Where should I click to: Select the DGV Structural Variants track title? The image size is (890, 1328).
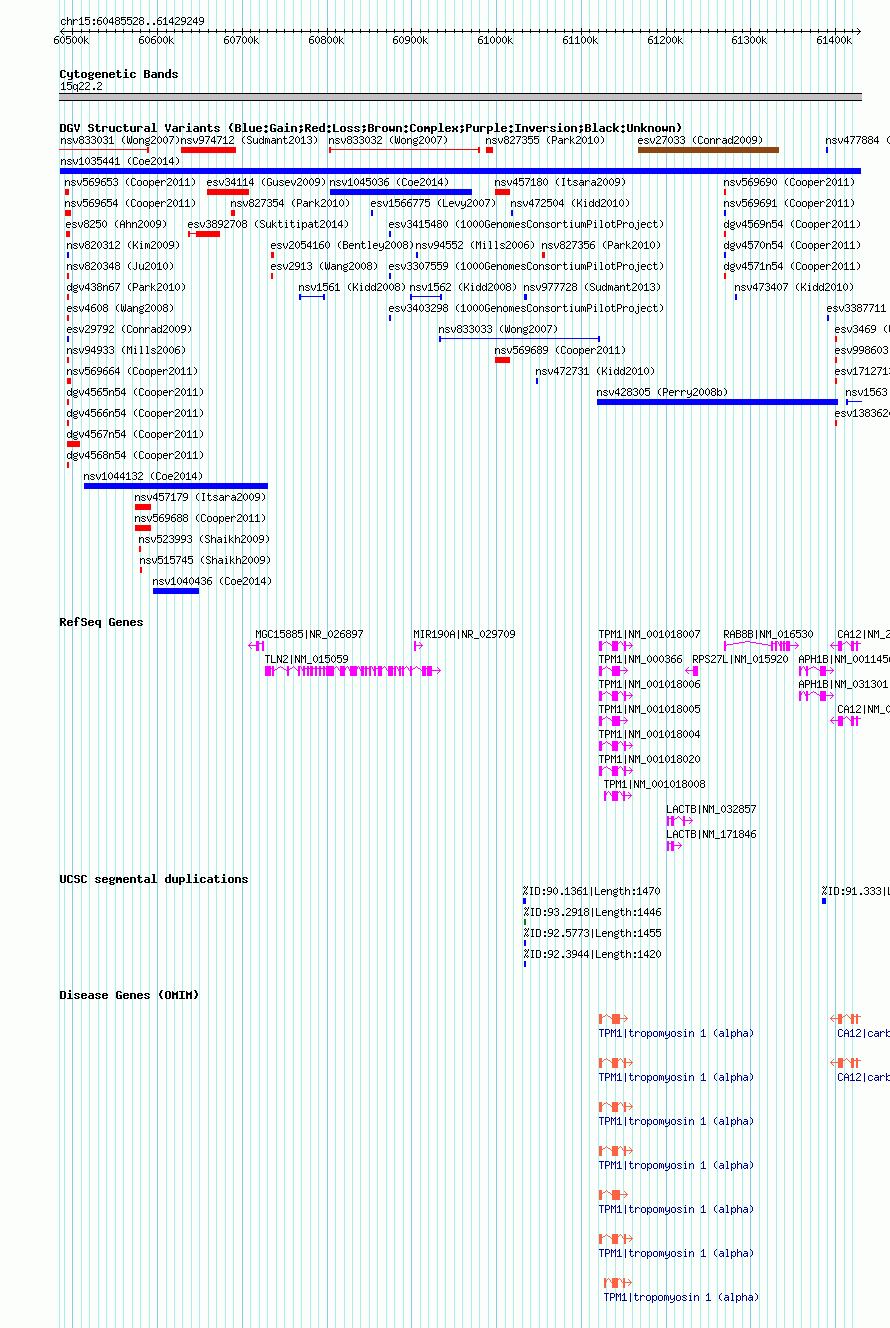click(x=371, y=128)
